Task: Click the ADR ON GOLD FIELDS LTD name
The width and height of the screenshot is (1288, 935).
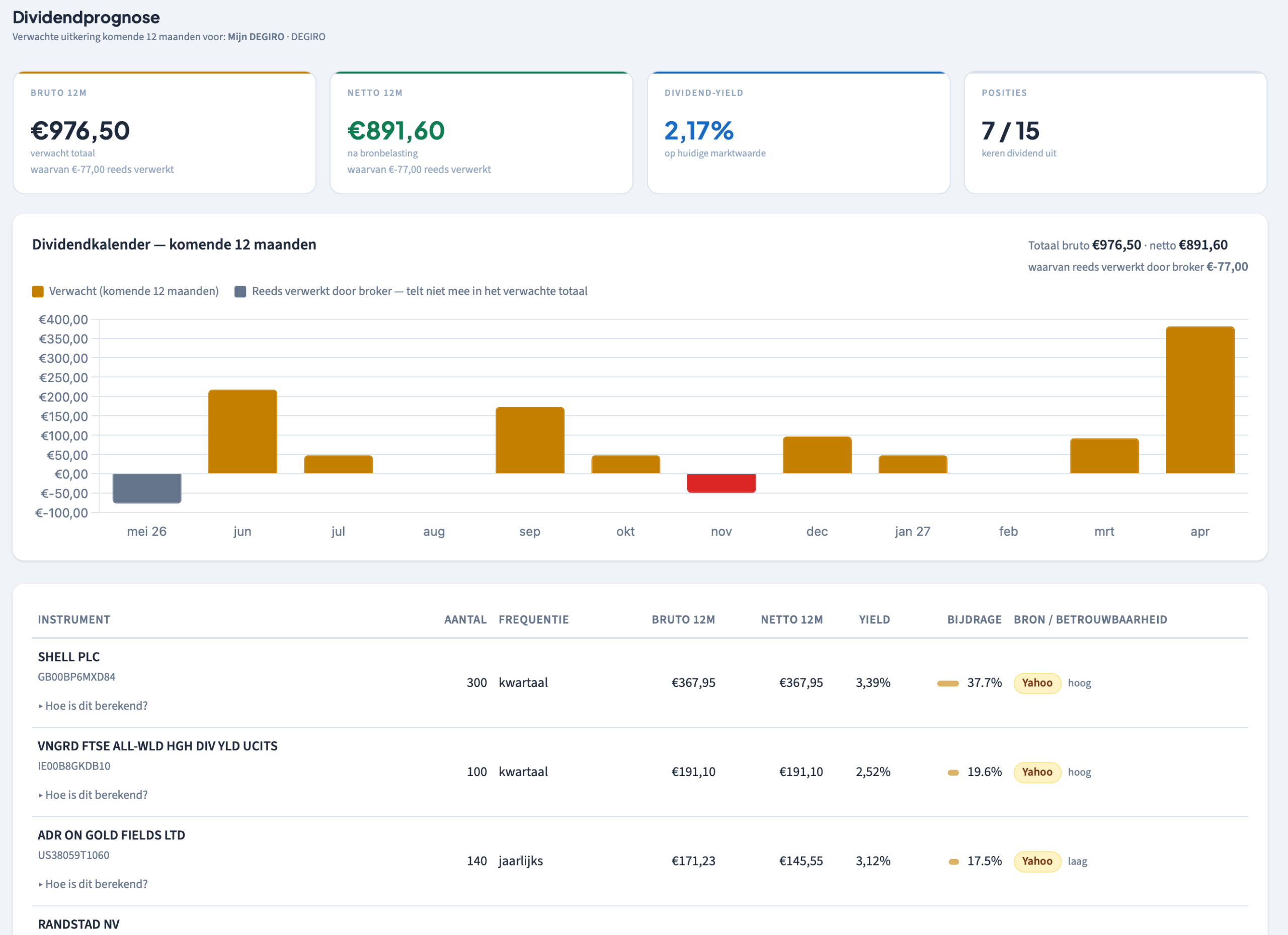Action: tap(111, 835)
